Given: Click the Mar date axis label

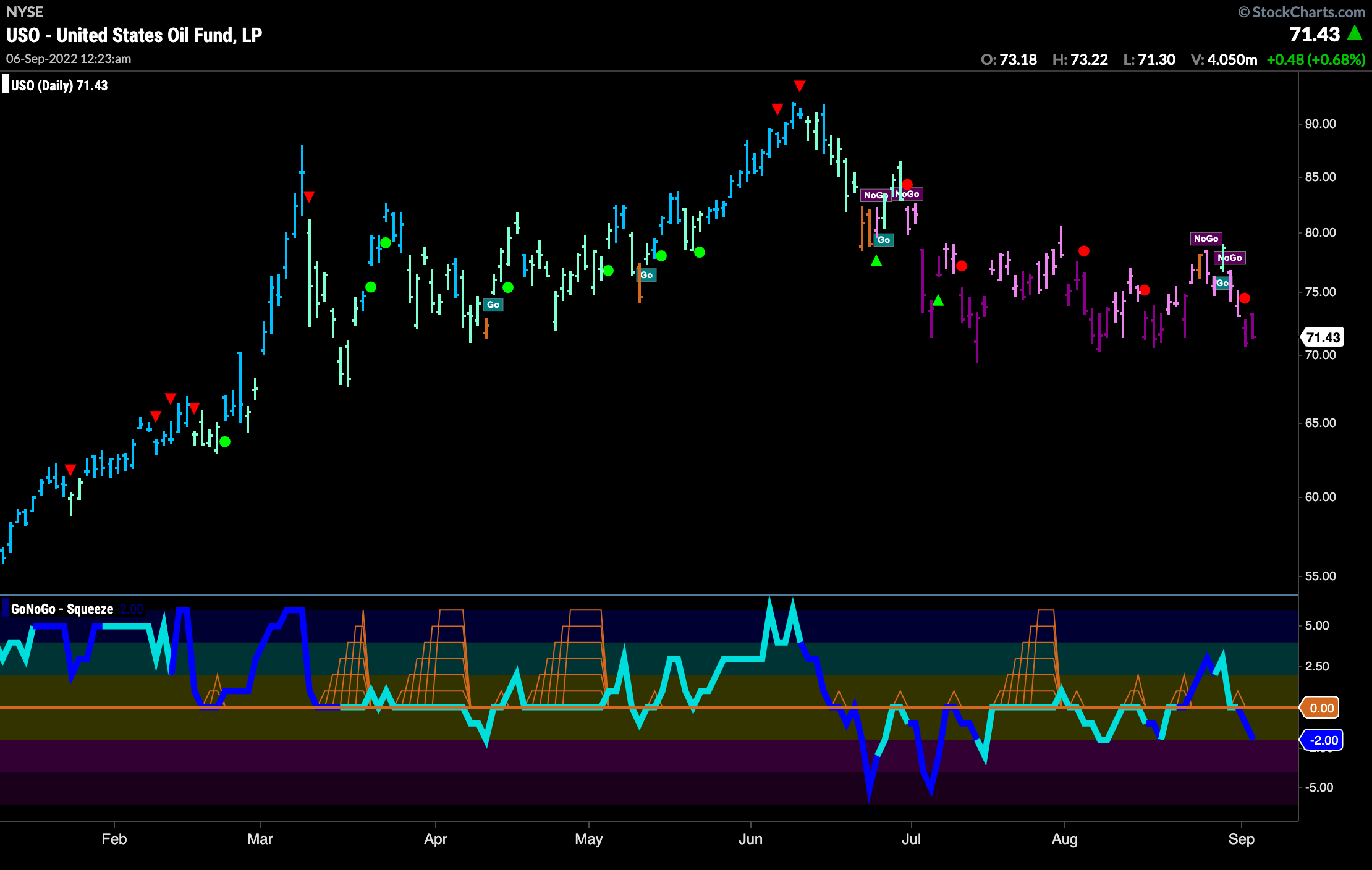Looking at the screenshot, I should [x=260, y=839].
